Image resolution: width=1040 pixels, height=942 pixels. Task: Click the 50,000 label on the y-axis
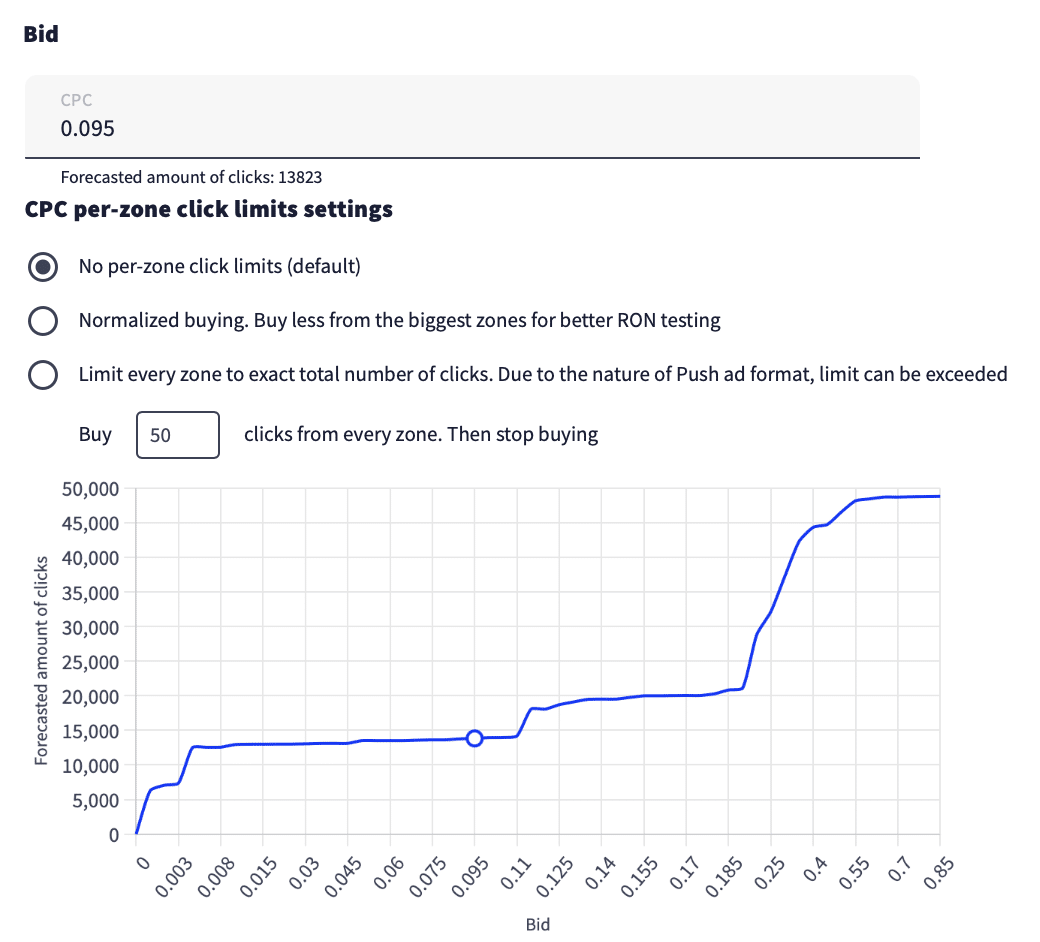(90, 489)
